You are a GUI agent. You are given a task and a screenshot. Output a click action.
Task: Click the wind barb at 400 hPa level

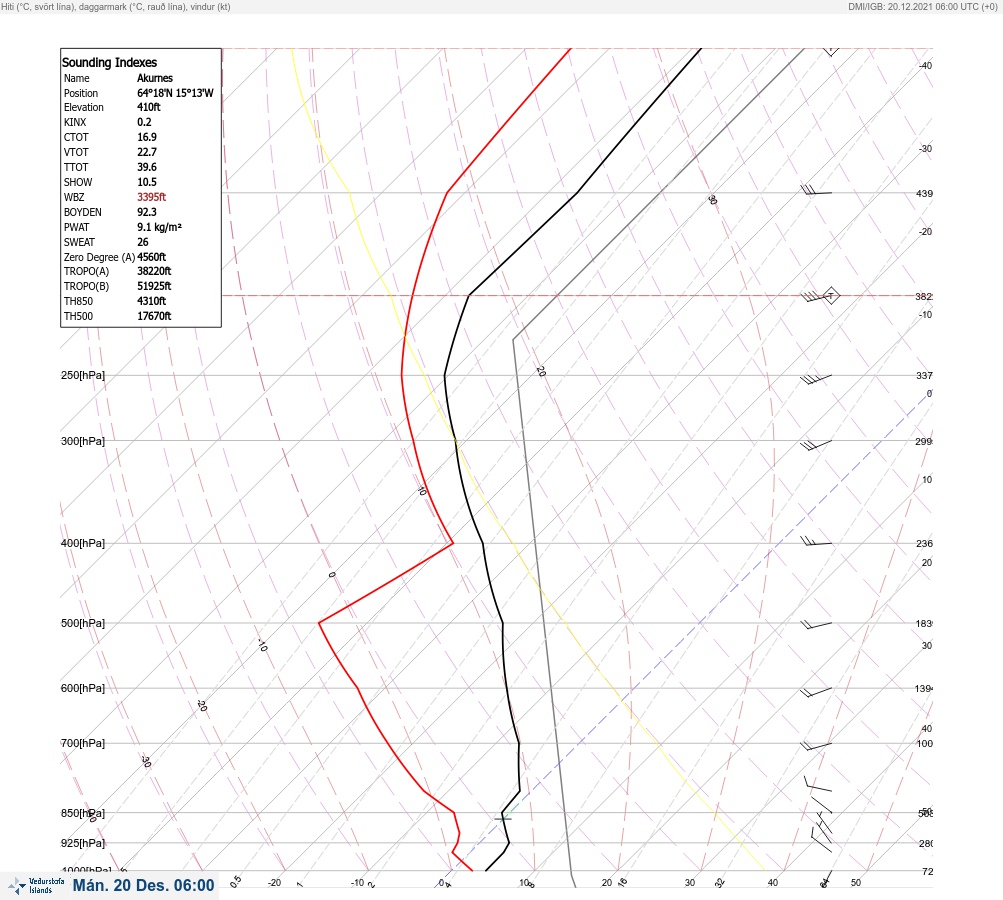click(x=816, y=542)
